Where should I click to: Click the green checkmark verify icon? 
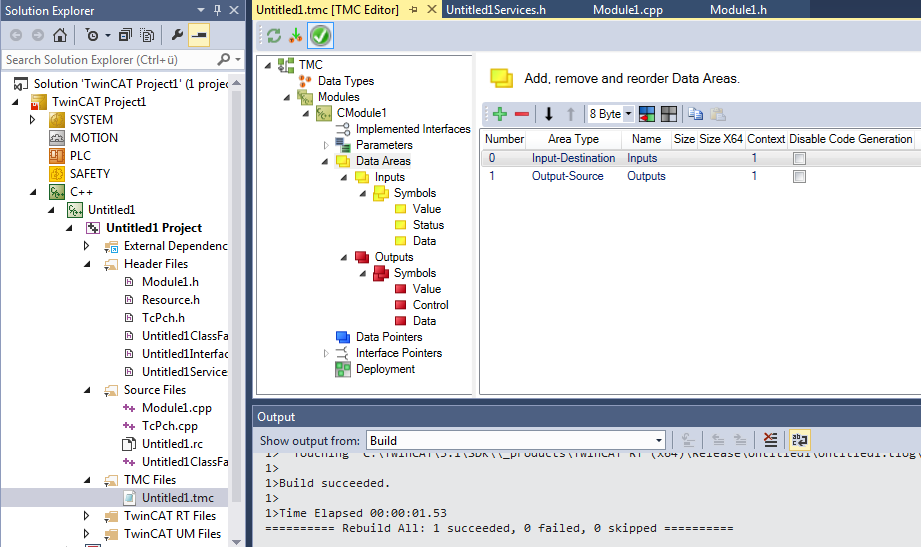(x=320, y=36)
